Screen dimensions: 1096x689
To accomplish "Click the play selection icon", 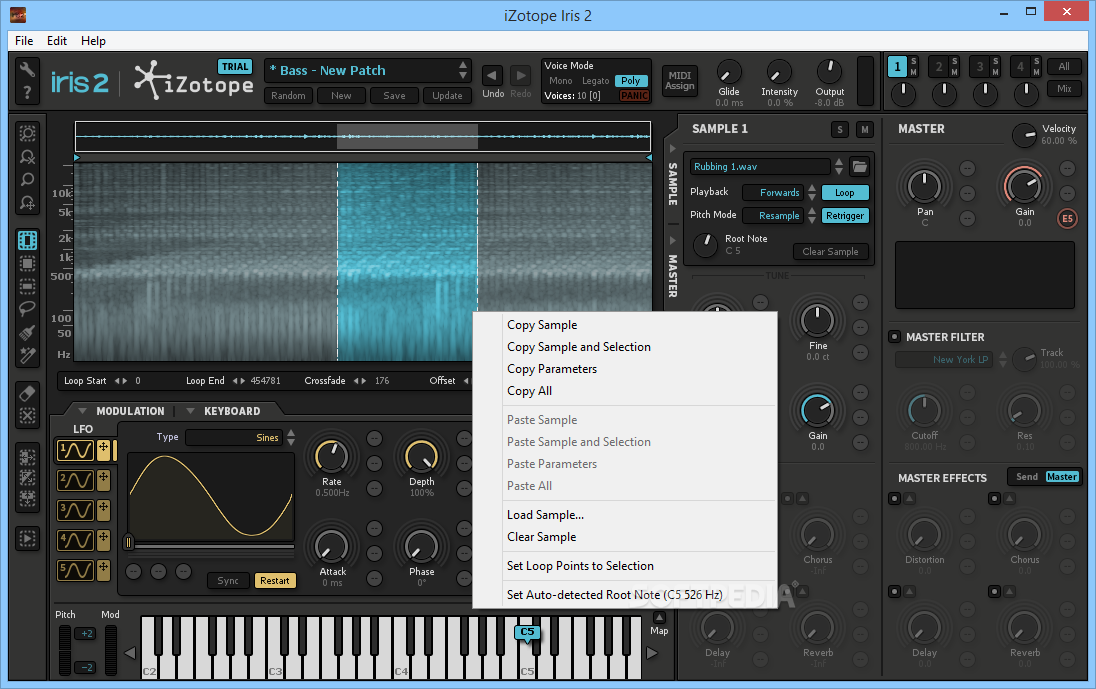I will tap(27, 539).
